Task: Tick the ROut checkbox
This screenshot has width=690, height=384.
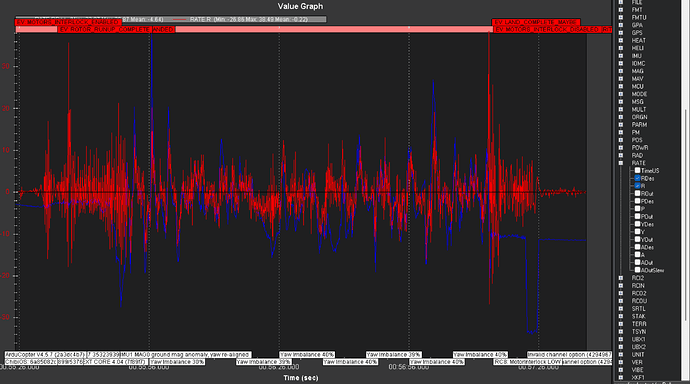Action: pyautogui.click(x=637, y=193)
